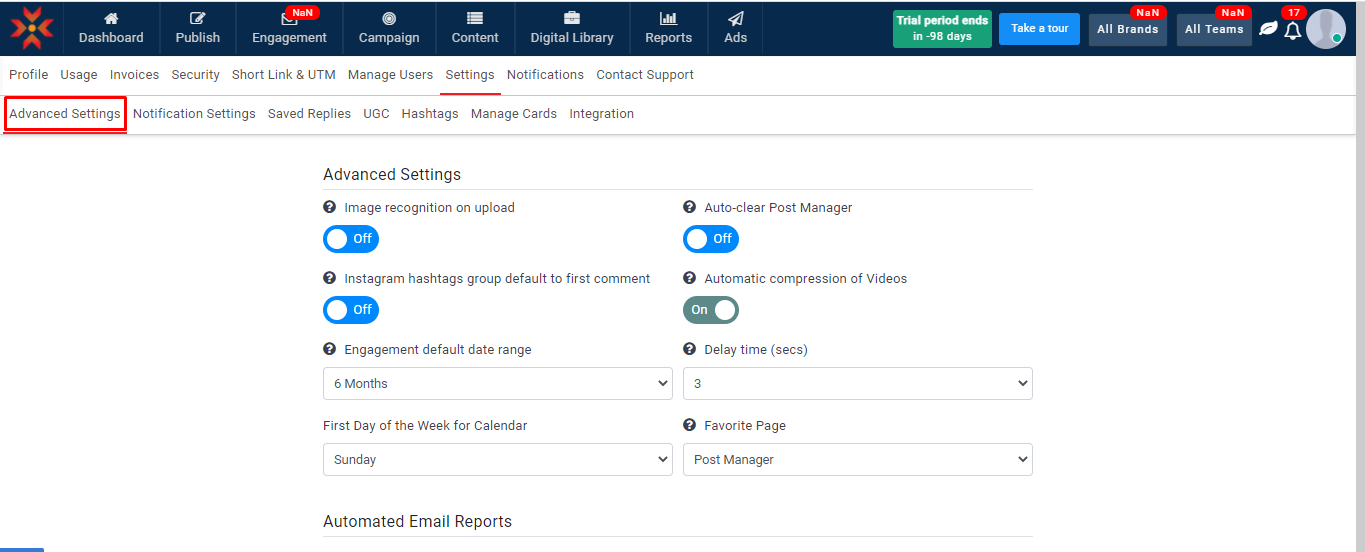The width and height of the screenshot is (1365, 552).
Task: Select the Favorite Page dropdown
Action: (x=857, y=460)
